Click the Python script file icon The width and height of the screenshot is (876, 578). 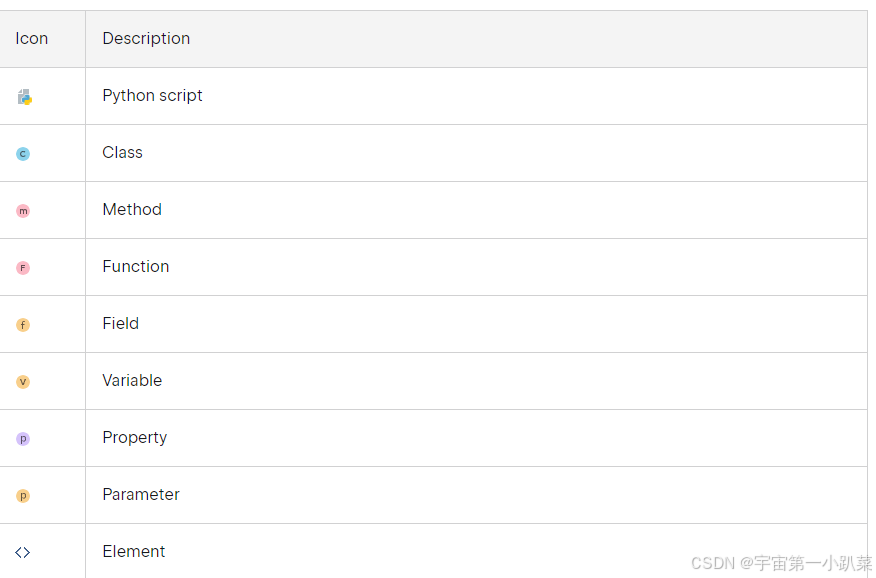point(25,97)
